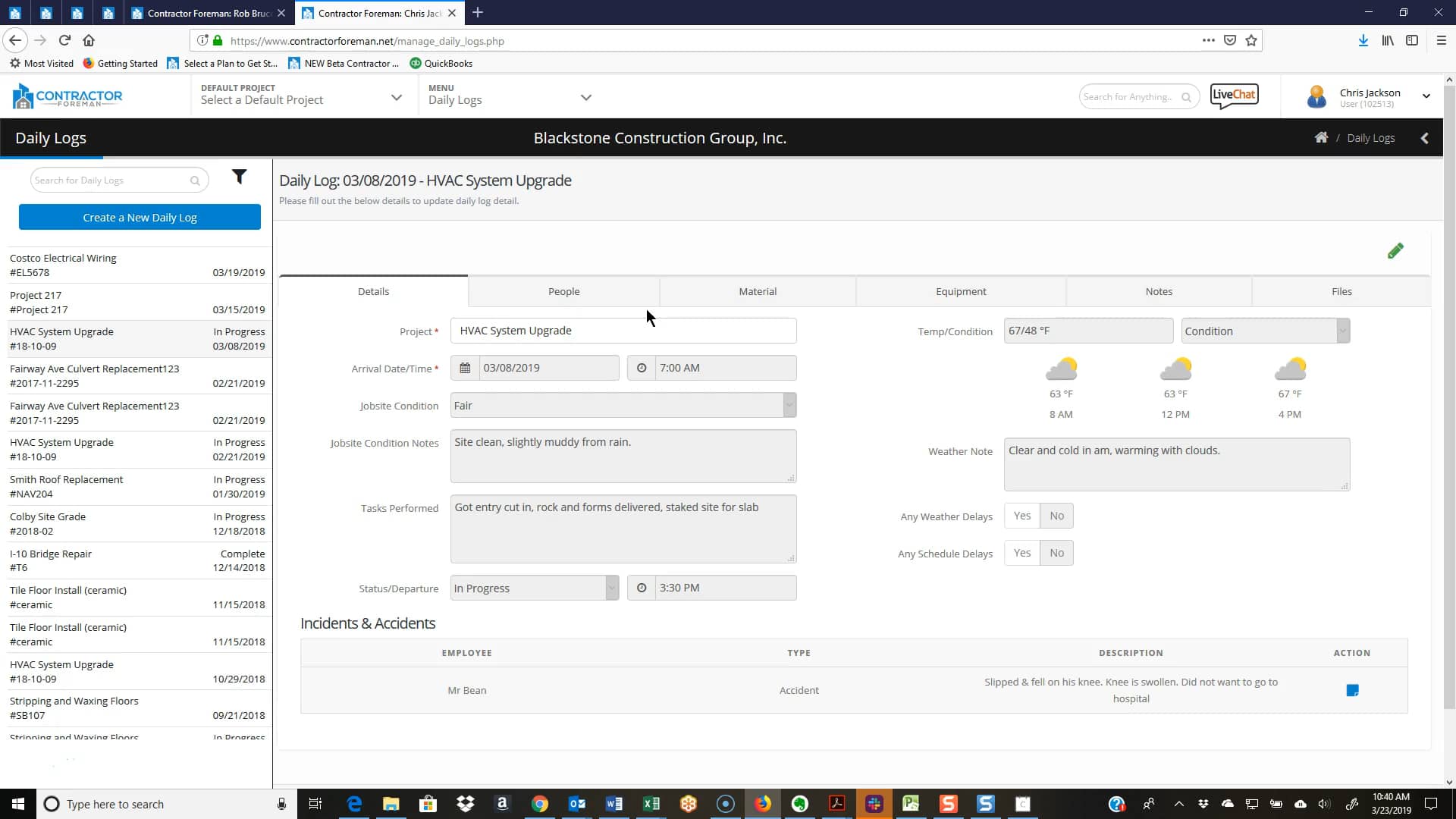Switch to the People tab
Viewport: 1456px width, 819px height.
point(563,291)
